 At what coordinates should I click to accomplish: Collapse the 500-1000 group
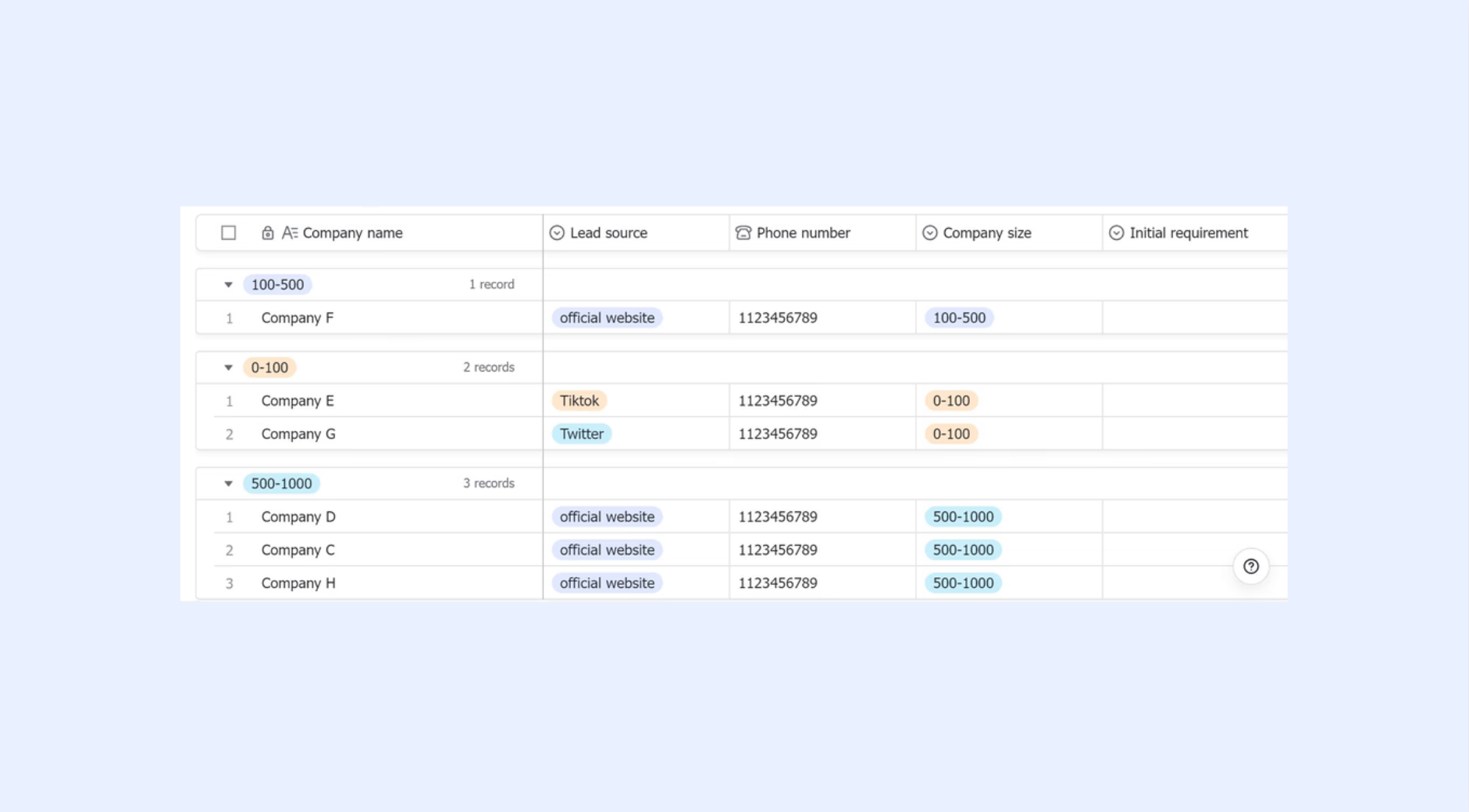click(x=228, y=484)
